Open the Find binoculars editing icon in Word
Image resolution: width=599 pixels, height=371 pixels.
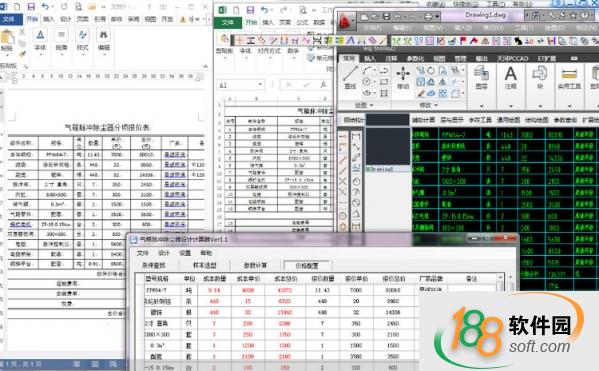(104, 39)
